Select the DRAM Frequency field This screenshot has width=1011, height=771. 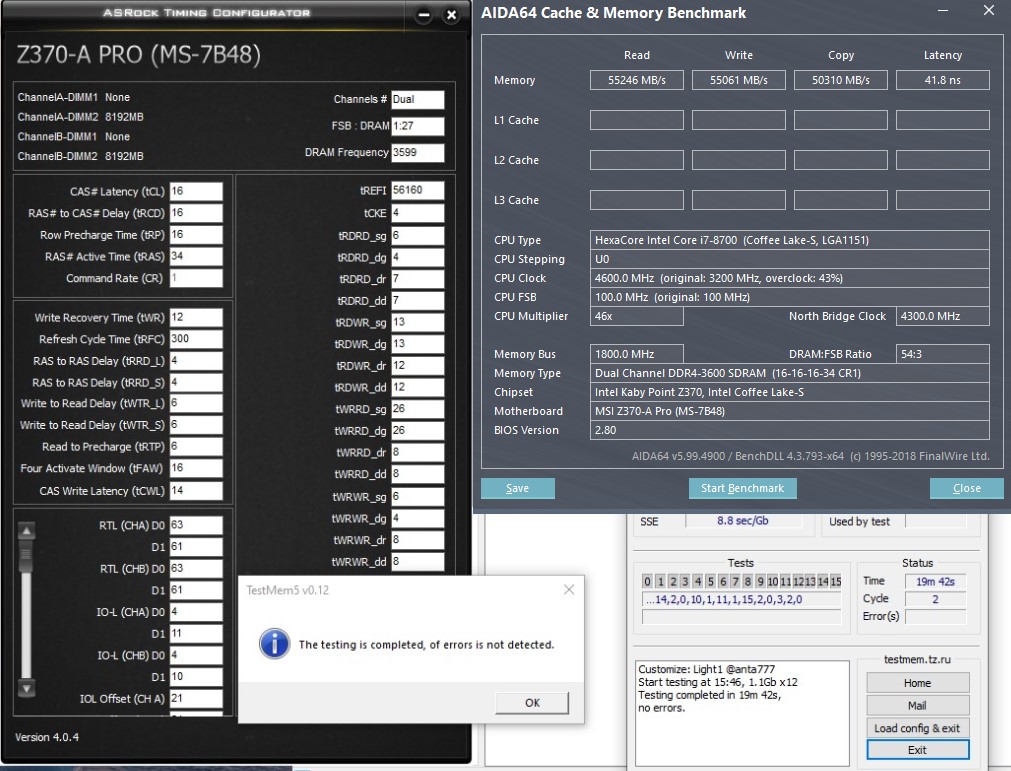pyautogui.click(x=418, y=152)
